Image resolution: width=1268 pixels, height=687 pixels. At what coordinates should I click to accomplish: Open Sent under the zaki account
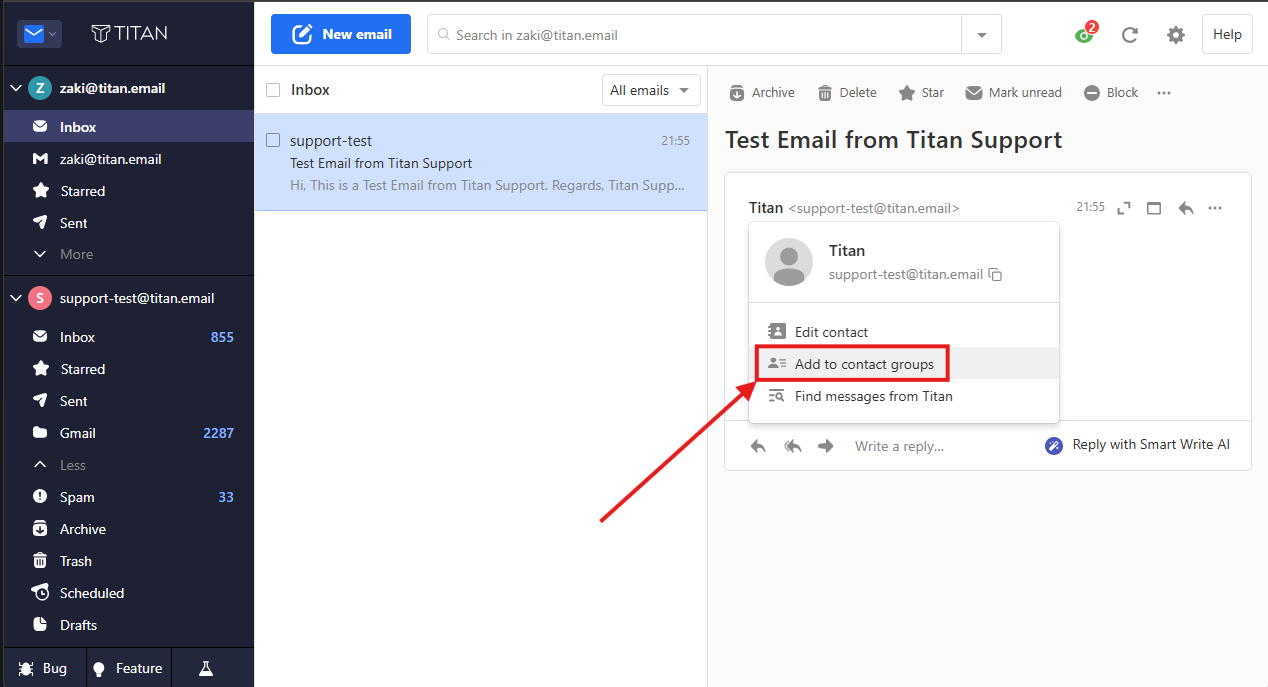pyautogui.click(x=127, y=223)
